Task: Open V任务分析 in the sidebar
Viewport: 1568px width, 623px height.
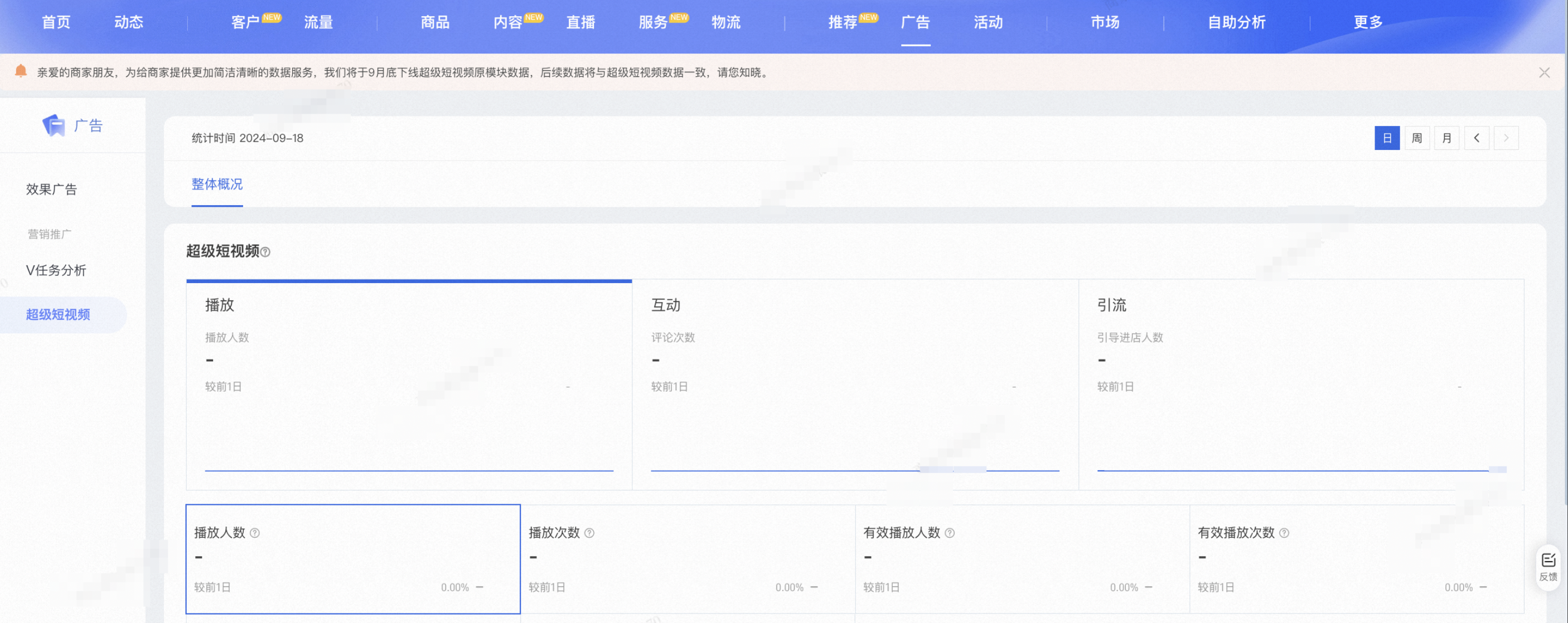Action: tap(56, 270)
